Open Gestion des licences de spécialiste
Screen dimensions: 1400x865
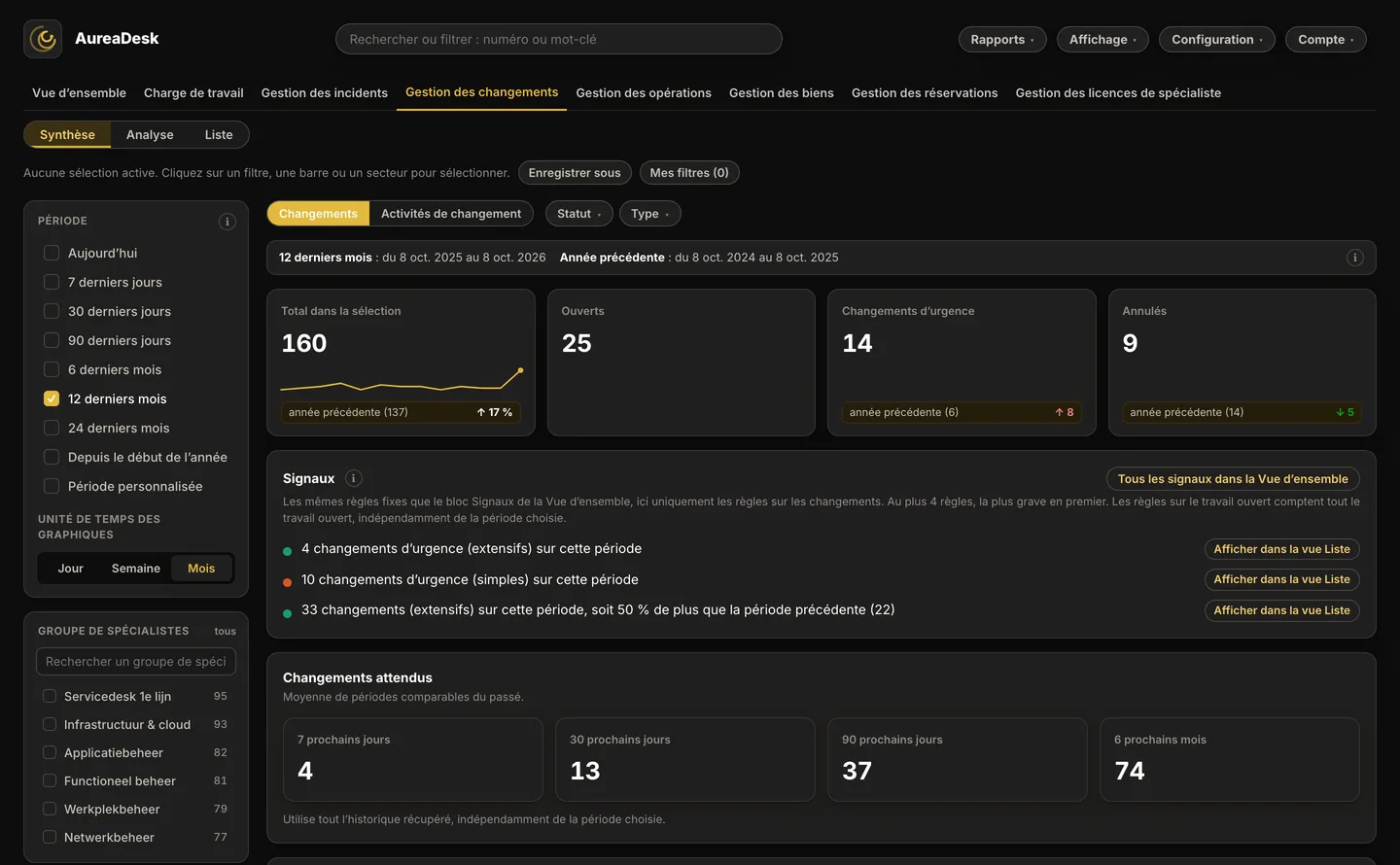(1118, 93)
